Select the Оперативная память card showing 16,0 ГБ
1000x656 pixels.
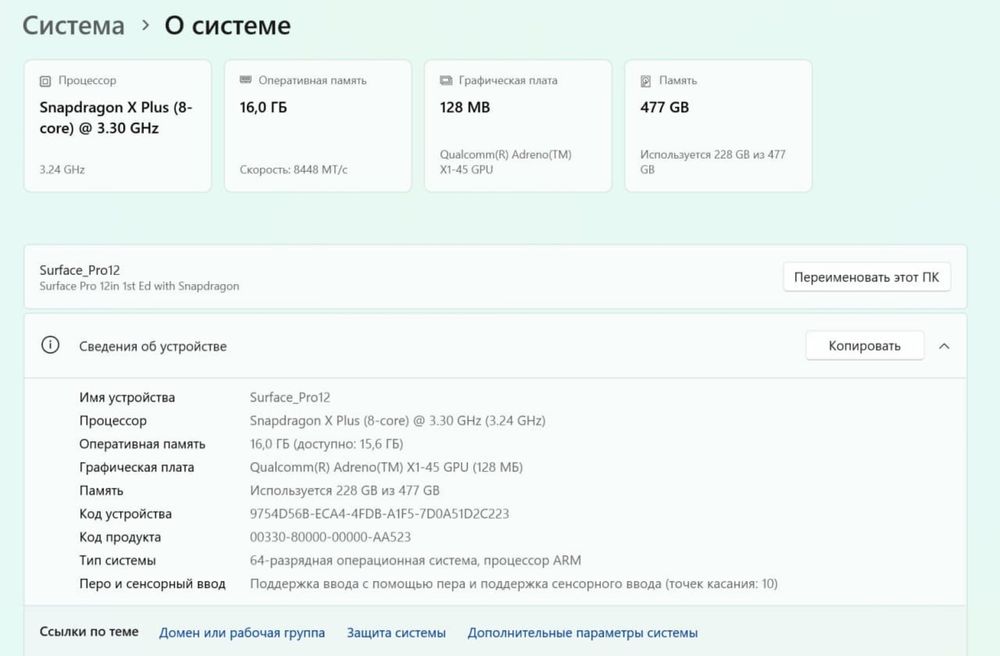point(318,126)
